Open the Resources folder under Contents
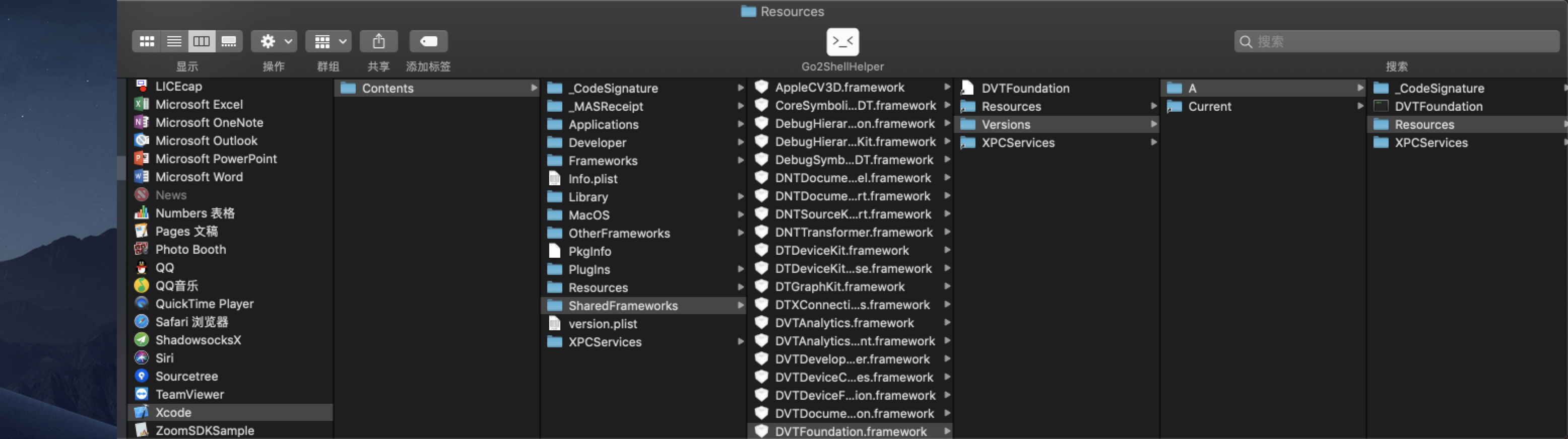The width and height of the screenshot is (1568, 439). (643, 287)
